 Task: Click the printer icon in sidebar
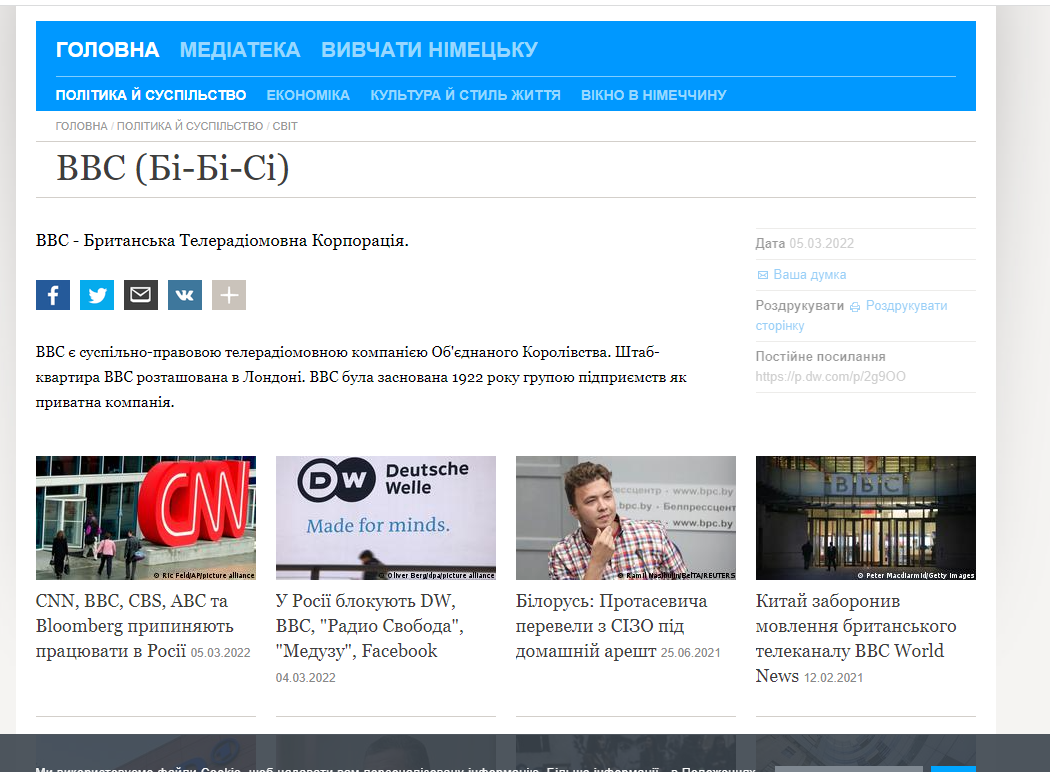pos(855,307)
